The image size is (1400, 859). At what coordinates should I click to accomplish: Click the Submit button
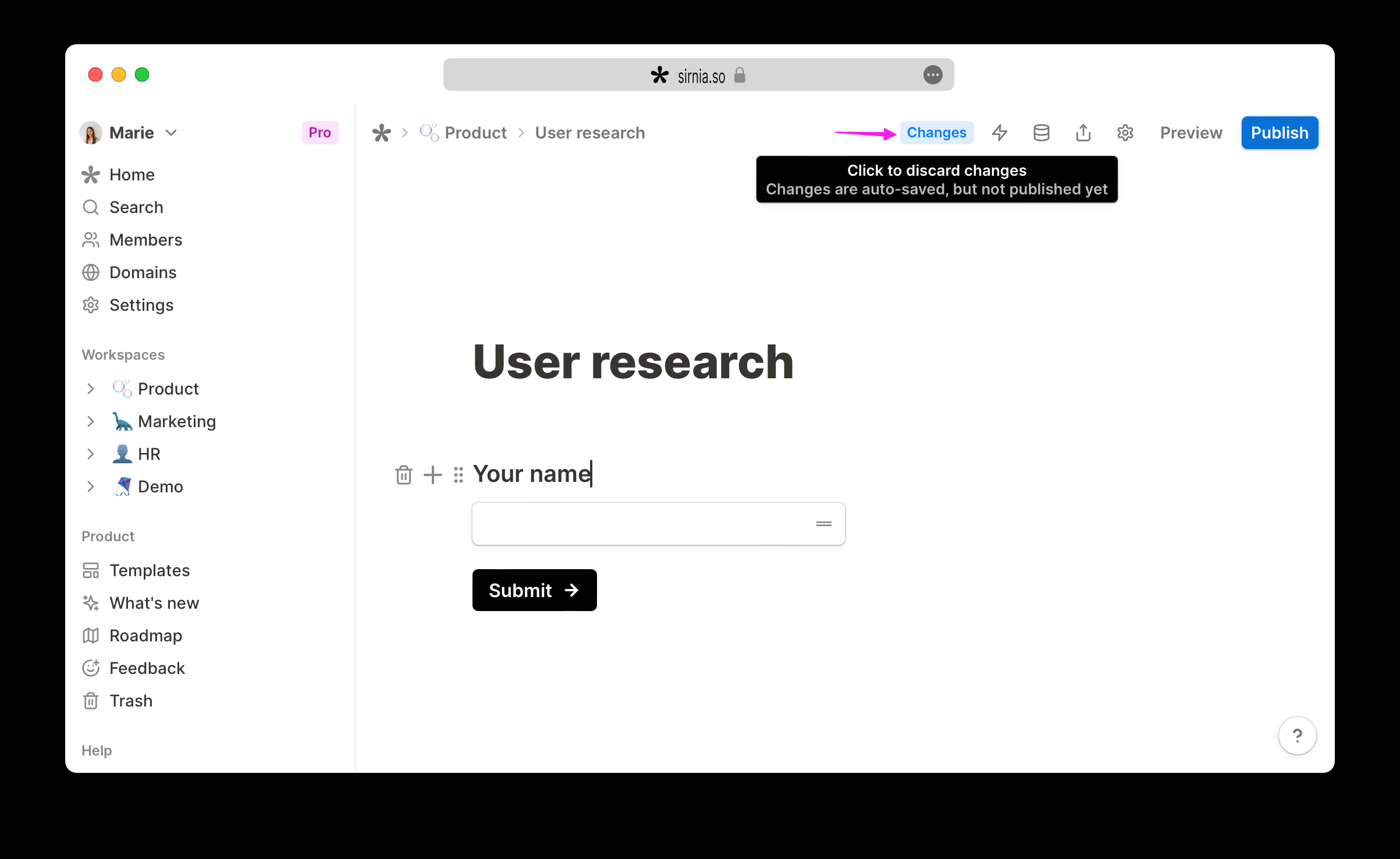[x=534, y=590]
